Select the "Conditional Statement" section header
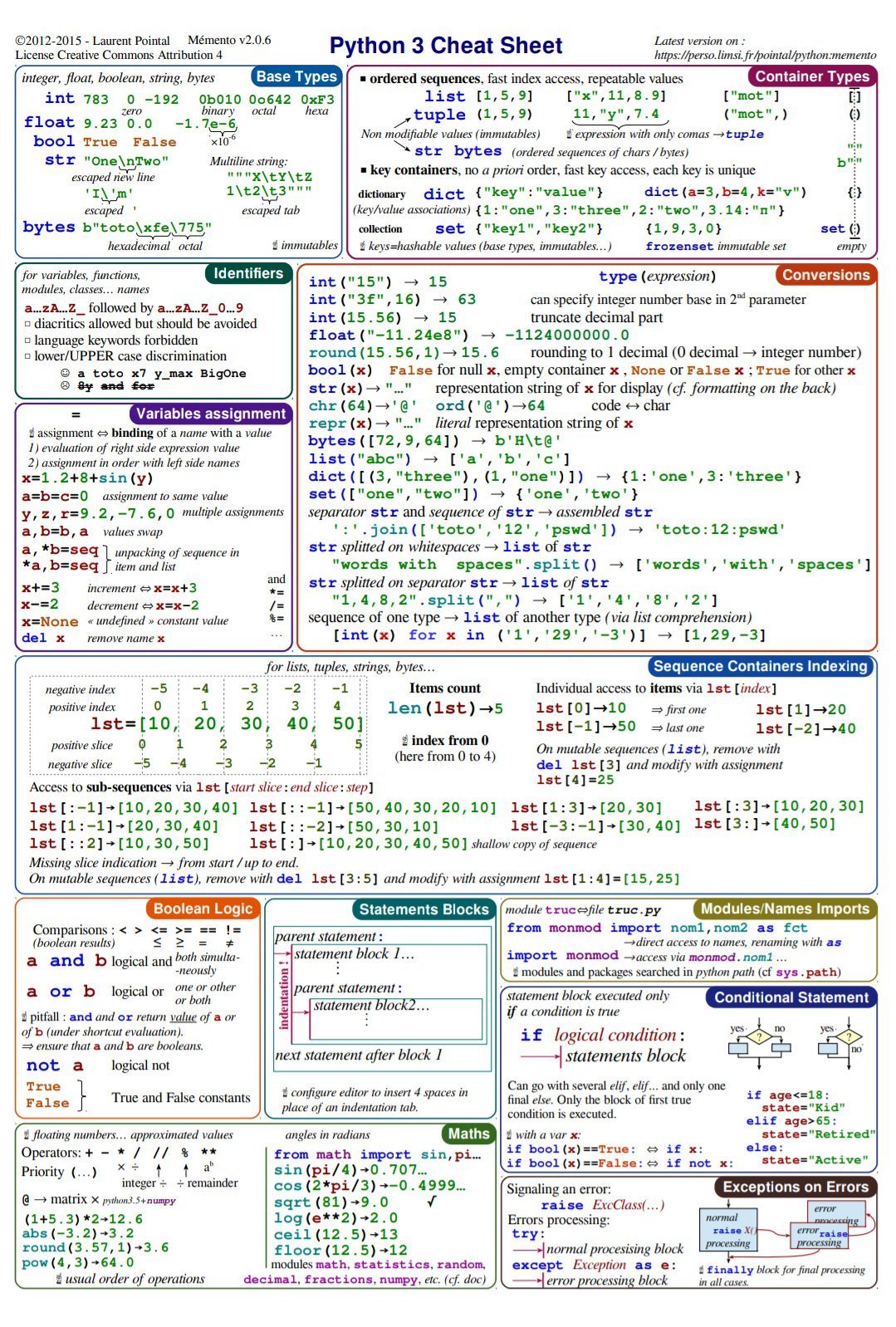The width and height of the screenshot is (896, 1327). coord(791,997)
